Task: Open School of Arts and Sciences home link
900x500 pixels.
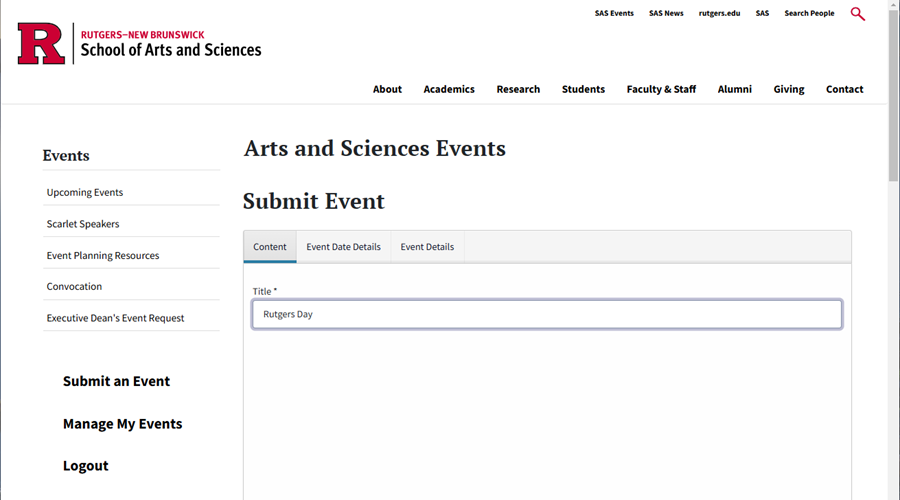Action: (x=170, y=50)
